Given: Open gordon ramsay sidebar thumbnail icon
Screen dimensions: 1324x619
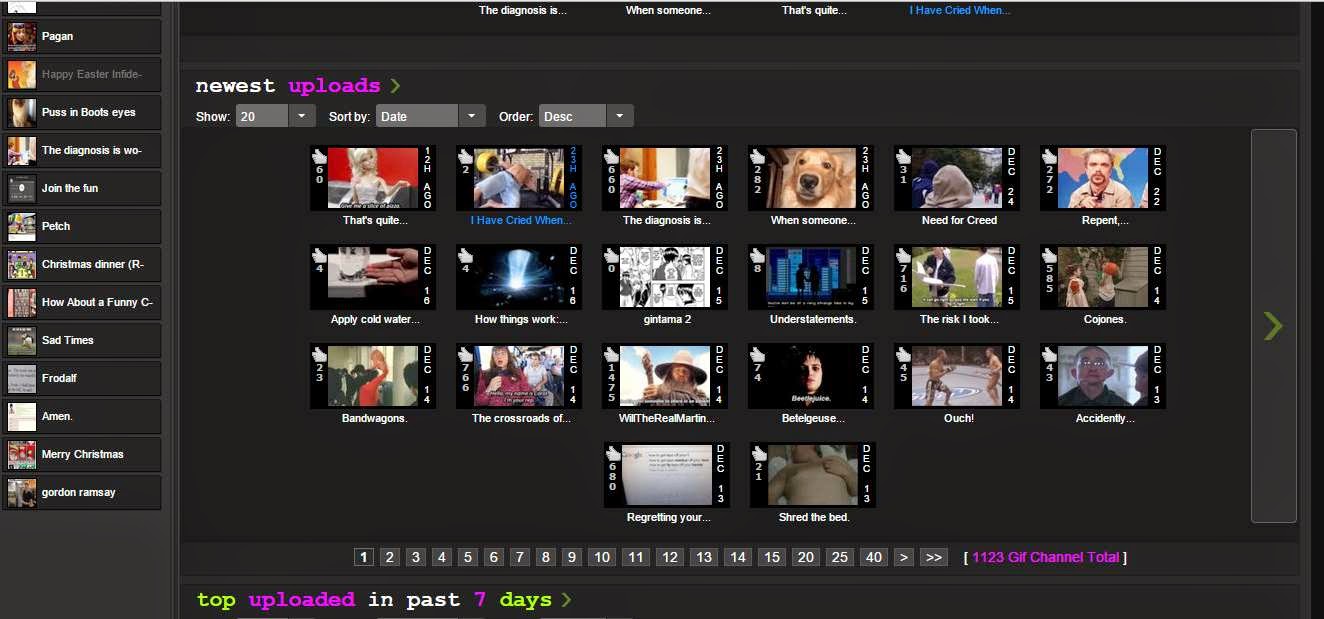Looking at the screenshot, I should (x=22, y=492).
